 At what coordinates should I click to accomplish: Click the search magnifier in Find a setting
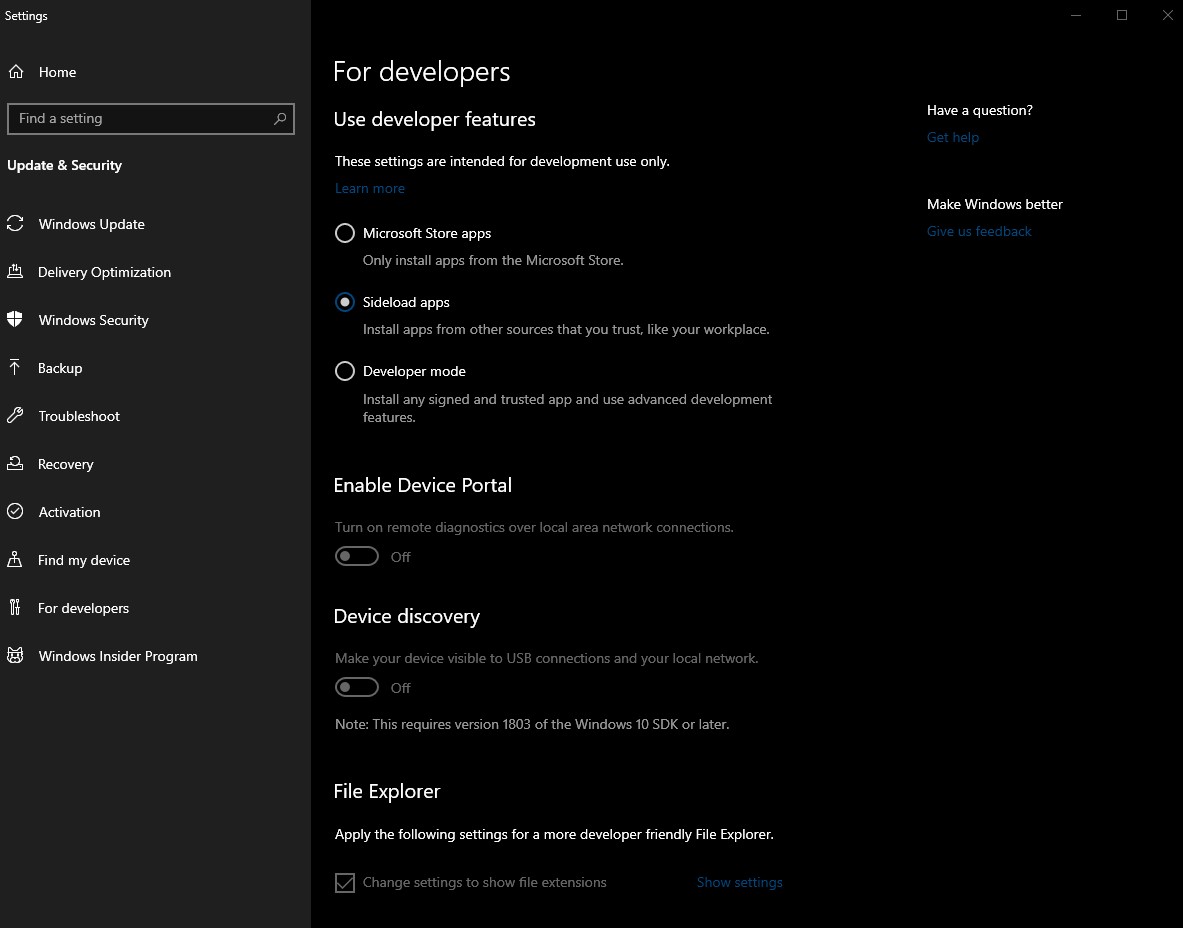[280, 118]
